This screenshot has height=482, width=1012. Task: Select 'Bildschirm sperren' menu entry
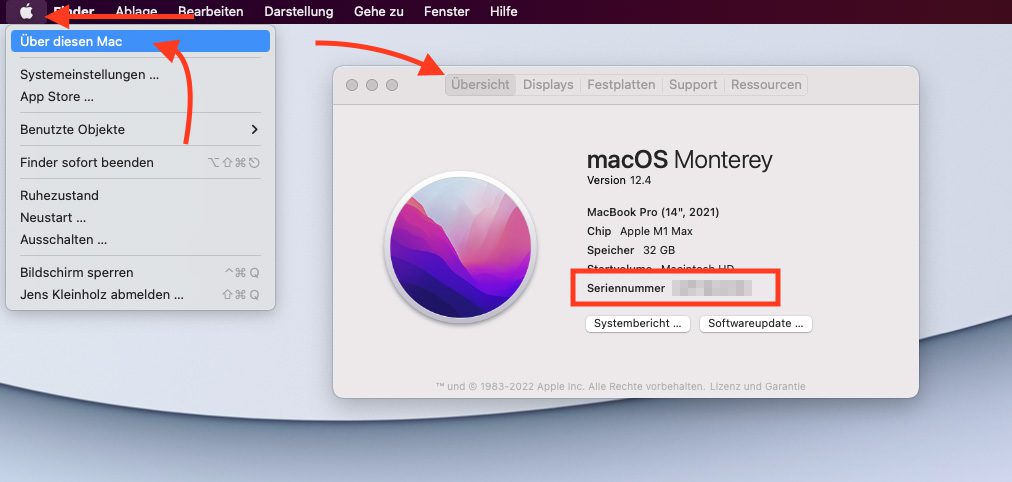click(140, 272)
